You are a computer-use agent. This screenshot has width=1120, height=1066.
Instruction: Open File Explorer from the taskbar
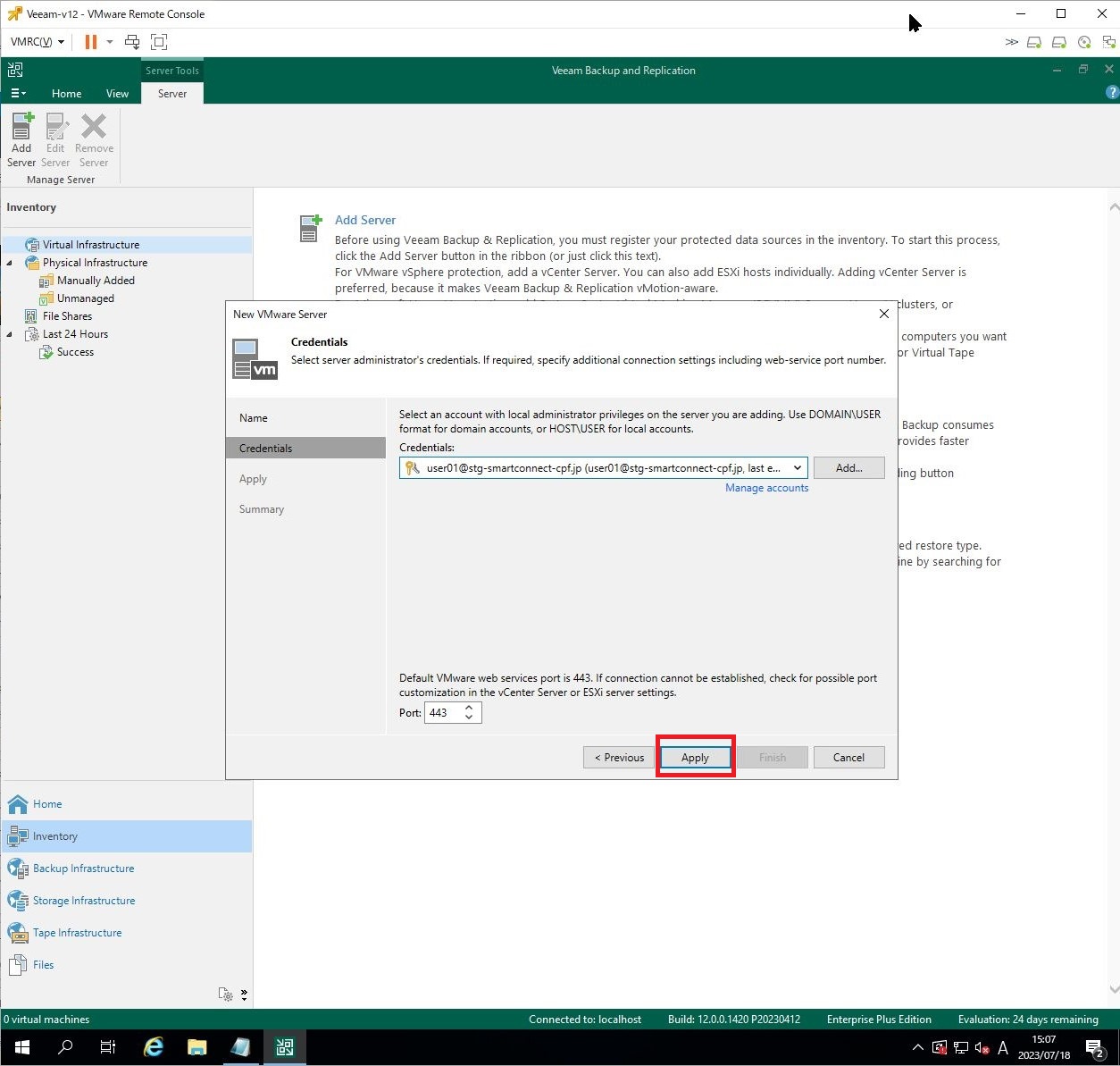pos(197,1047)
